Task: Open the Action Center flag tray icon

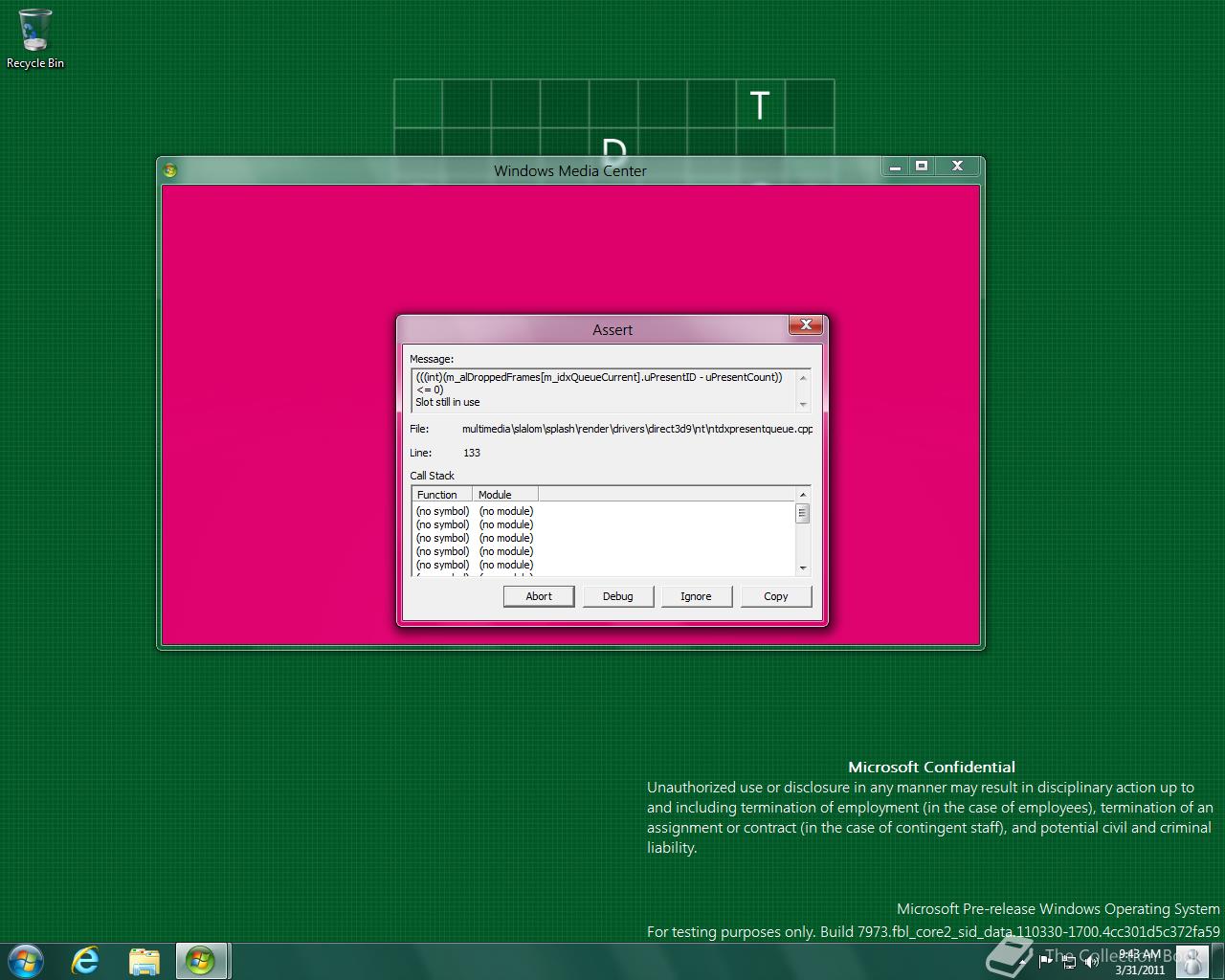Action: [x=1045, y=961]
